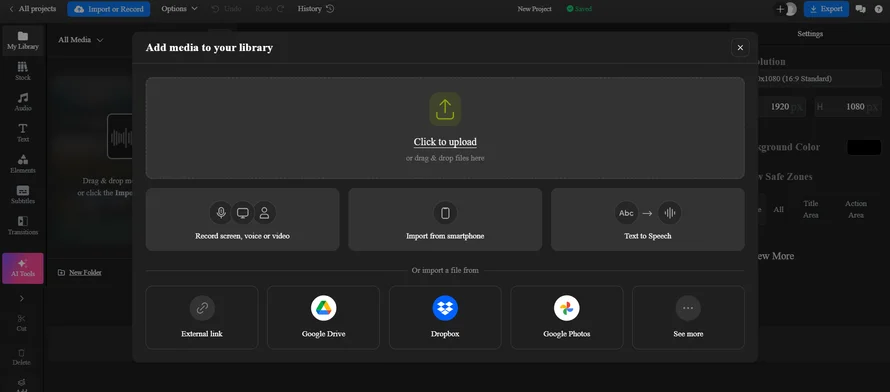This screenshot has height=392, width=890.
Task: Click the Export button
Action: click(826, 9)
